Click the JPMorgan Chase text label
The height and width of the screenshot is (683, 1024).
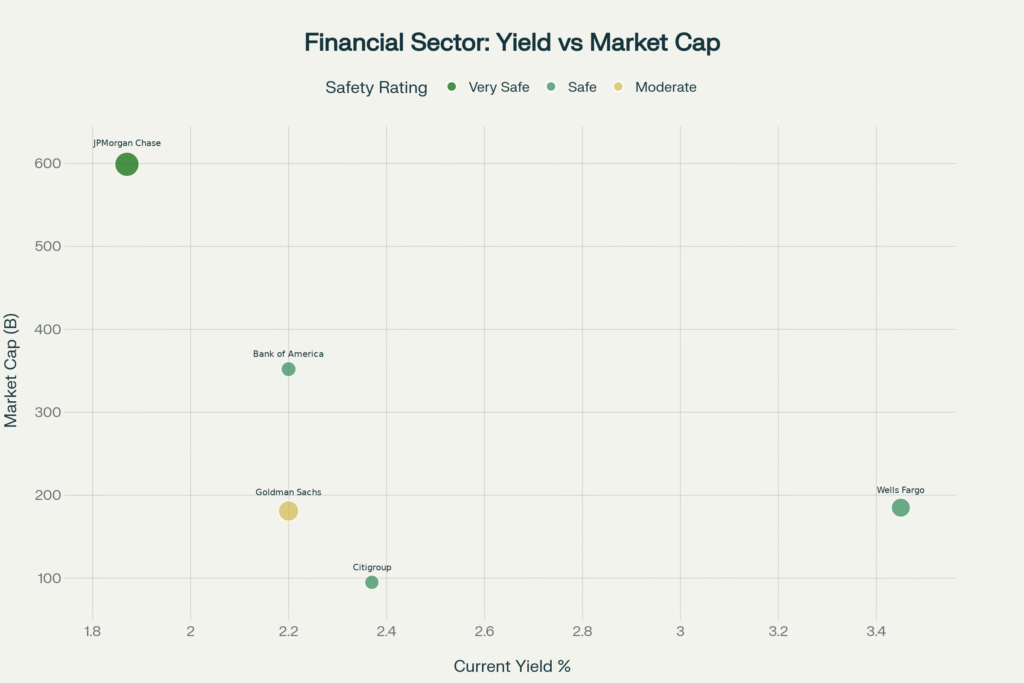[x=127, y=143]
